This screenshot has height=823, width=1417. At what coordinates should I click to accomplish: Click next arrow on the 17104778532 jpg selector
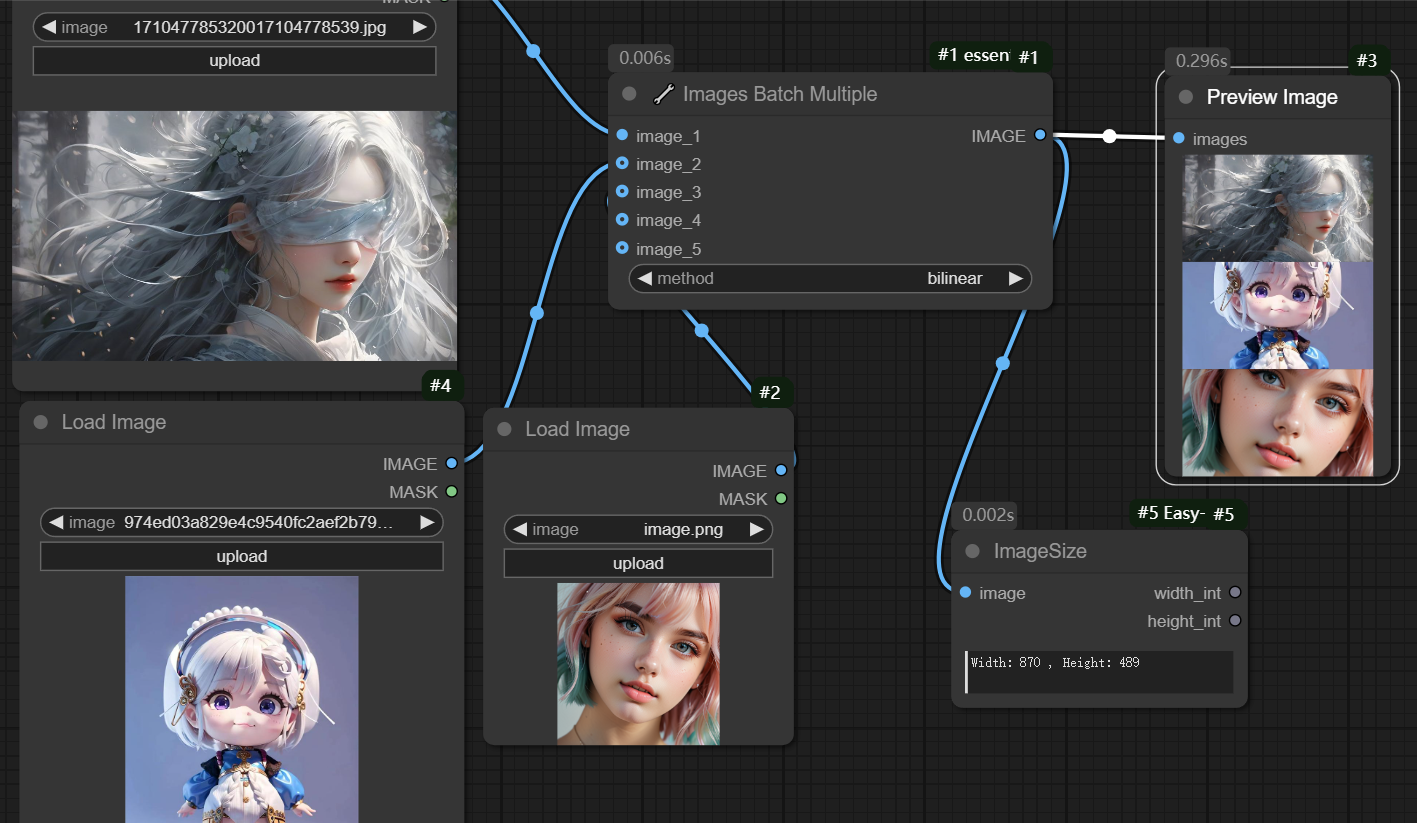(420, 27)
